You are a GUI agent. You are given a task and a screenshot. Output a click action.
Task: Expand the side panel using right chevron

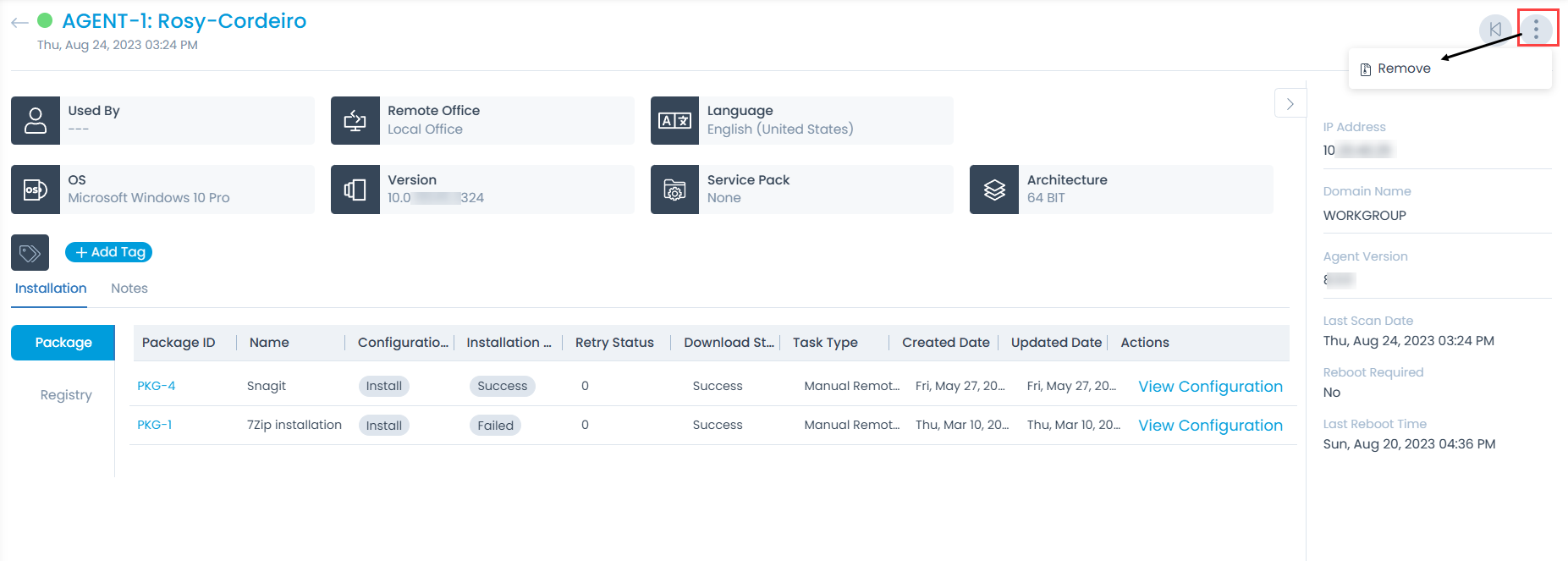[x=1290, y=104]
